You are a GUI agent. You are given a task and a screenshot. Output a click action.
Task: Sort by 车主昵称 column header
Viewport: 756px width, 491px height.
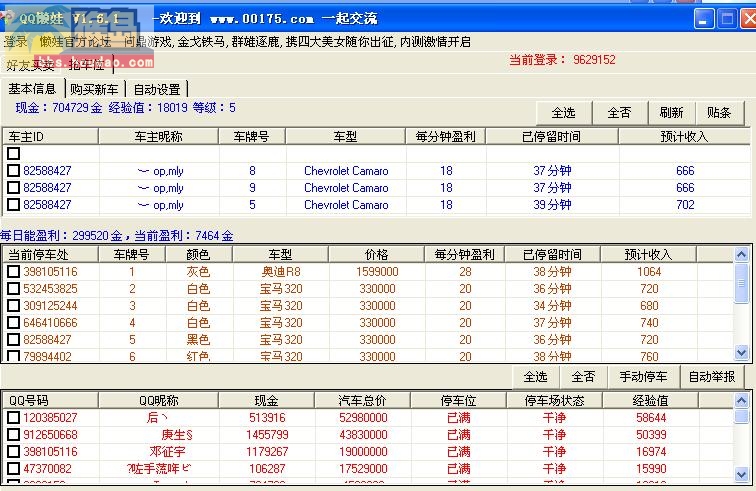(x=159, y=137)
